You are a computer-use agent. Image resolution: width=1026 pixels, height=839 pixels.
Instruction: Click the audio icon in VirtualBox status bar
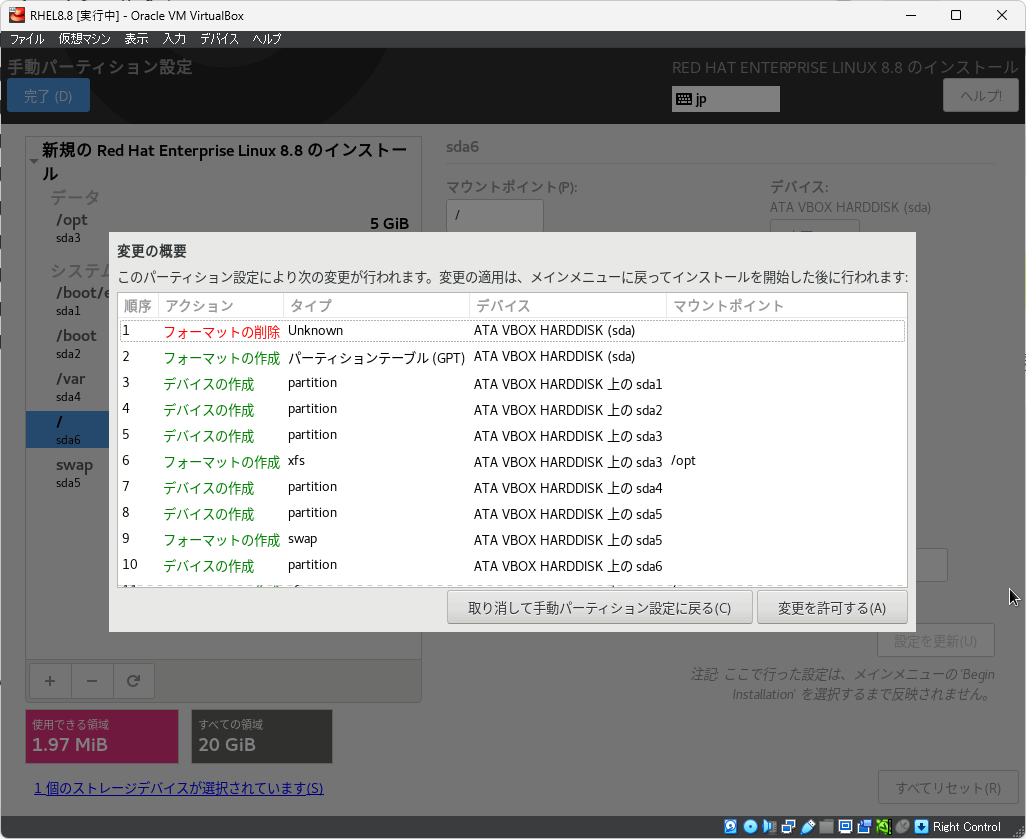770,827
